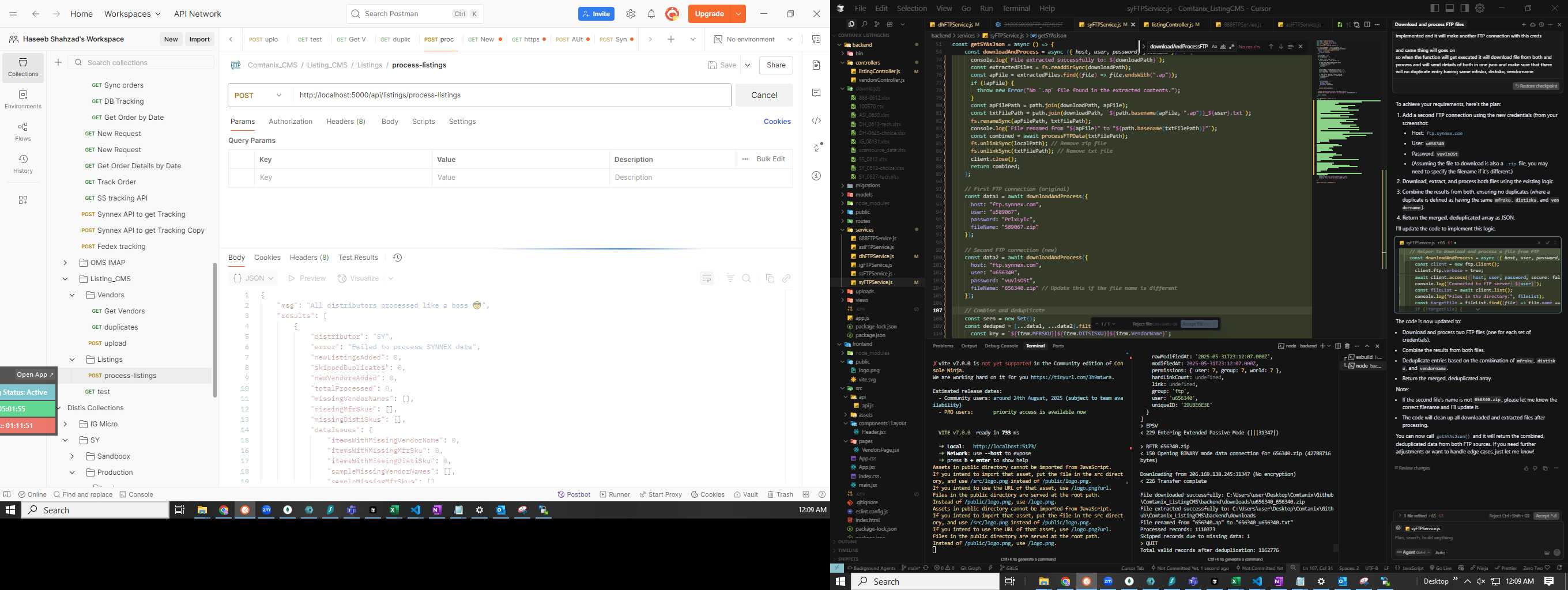Open the Debug Console panel tab in Cursor
This screenshot has height=590, width=1568.
click(1001, 346)
